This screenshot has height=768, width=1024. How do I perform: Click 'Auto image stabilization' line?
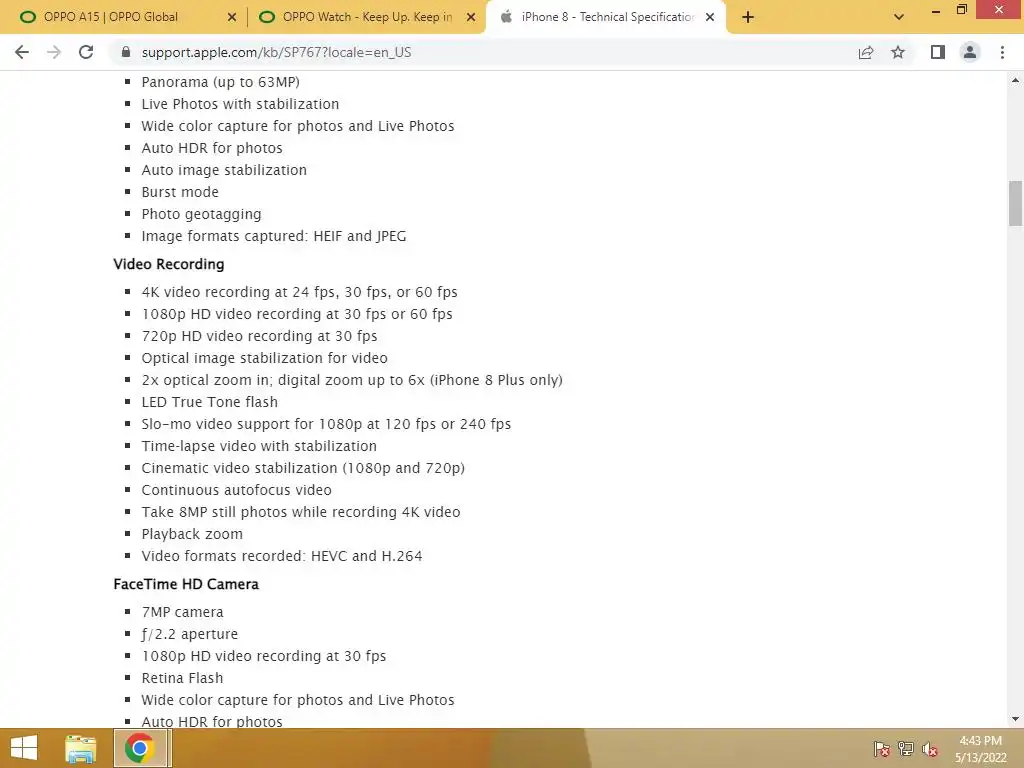pos(224,170)
